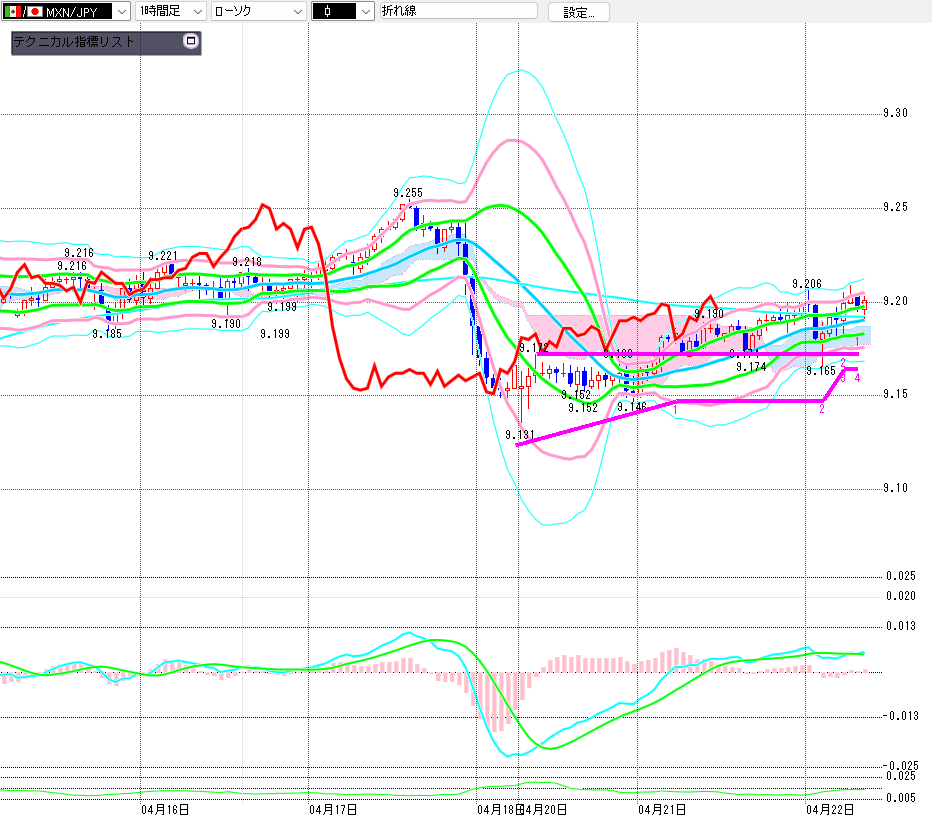This screenshot has width=932, height=820.
Task: Expand the テクニカル指標リスト panel icon
Action: 191,42
